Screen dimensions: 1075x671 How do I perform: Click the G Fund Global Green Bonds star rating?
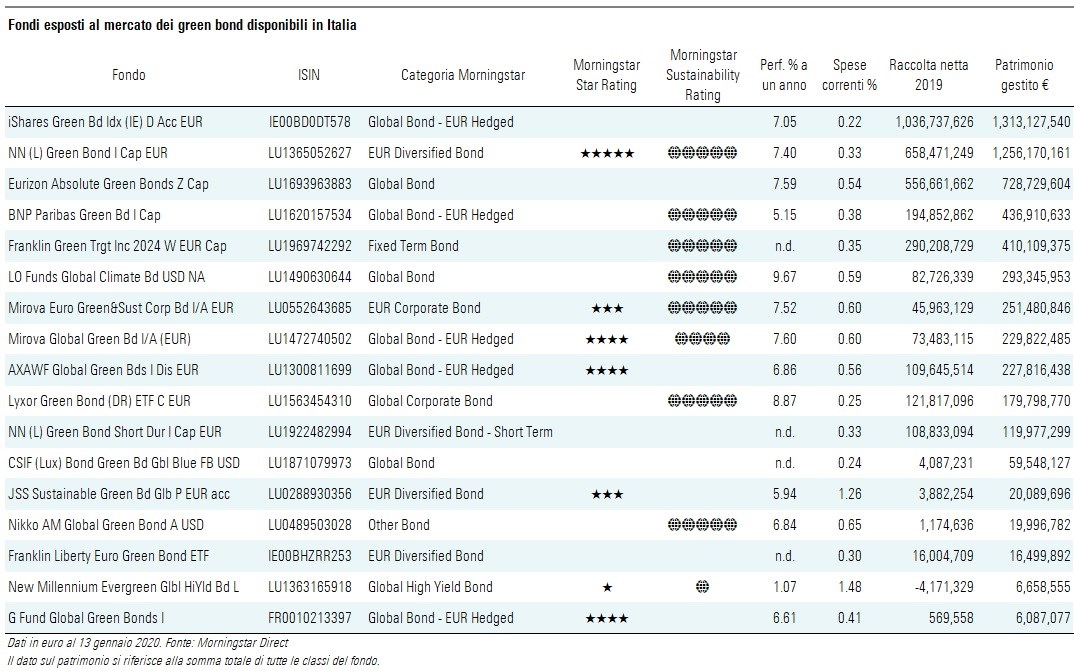[x=606, y=618]
